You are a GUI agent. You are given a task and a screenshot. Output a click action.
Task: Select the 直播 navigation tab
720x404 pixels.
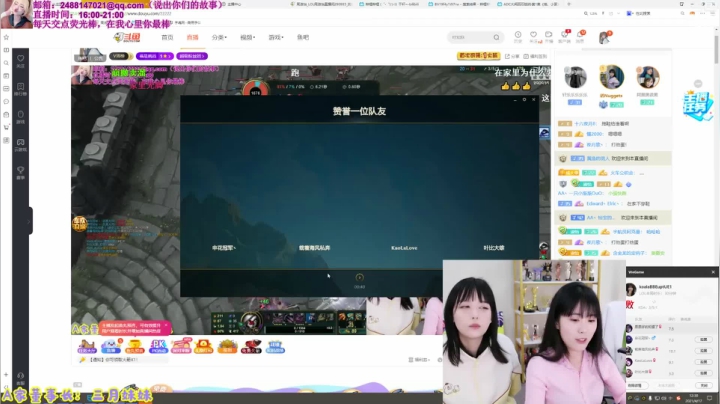pos(192,37)
